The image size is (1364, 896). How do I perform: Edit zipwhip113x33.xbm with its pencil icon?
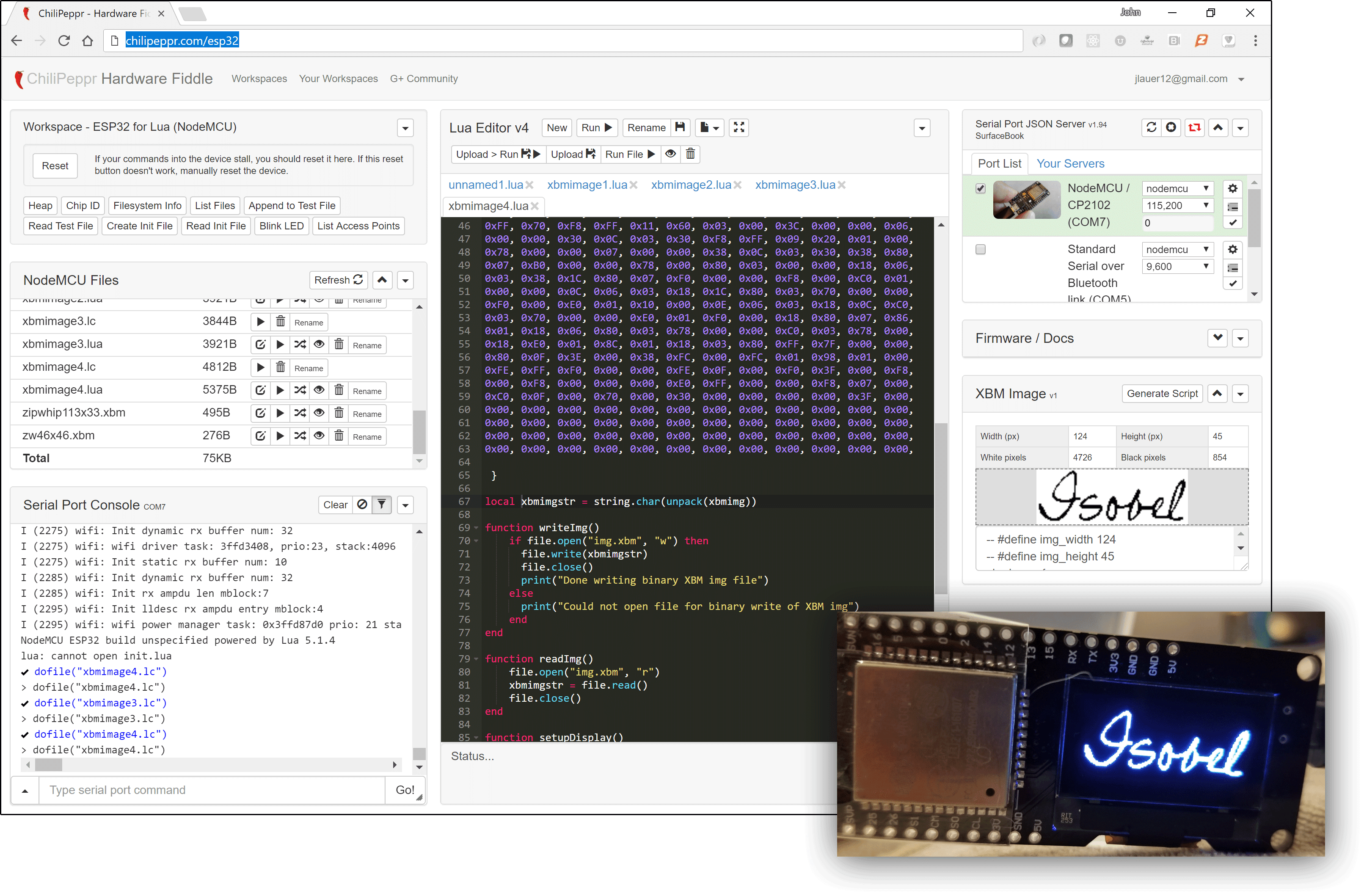tap(260, 414)
